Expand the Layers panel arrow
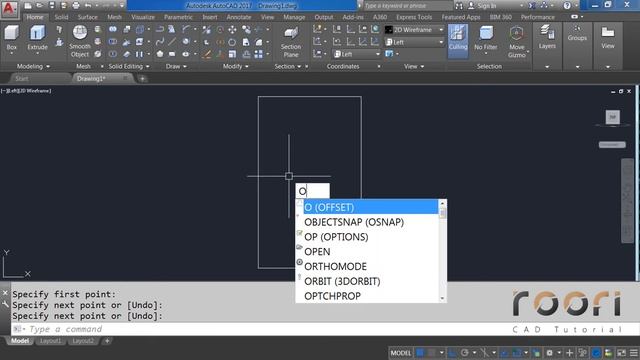Viewport: 640px width, 360px height. coord(547,67)
